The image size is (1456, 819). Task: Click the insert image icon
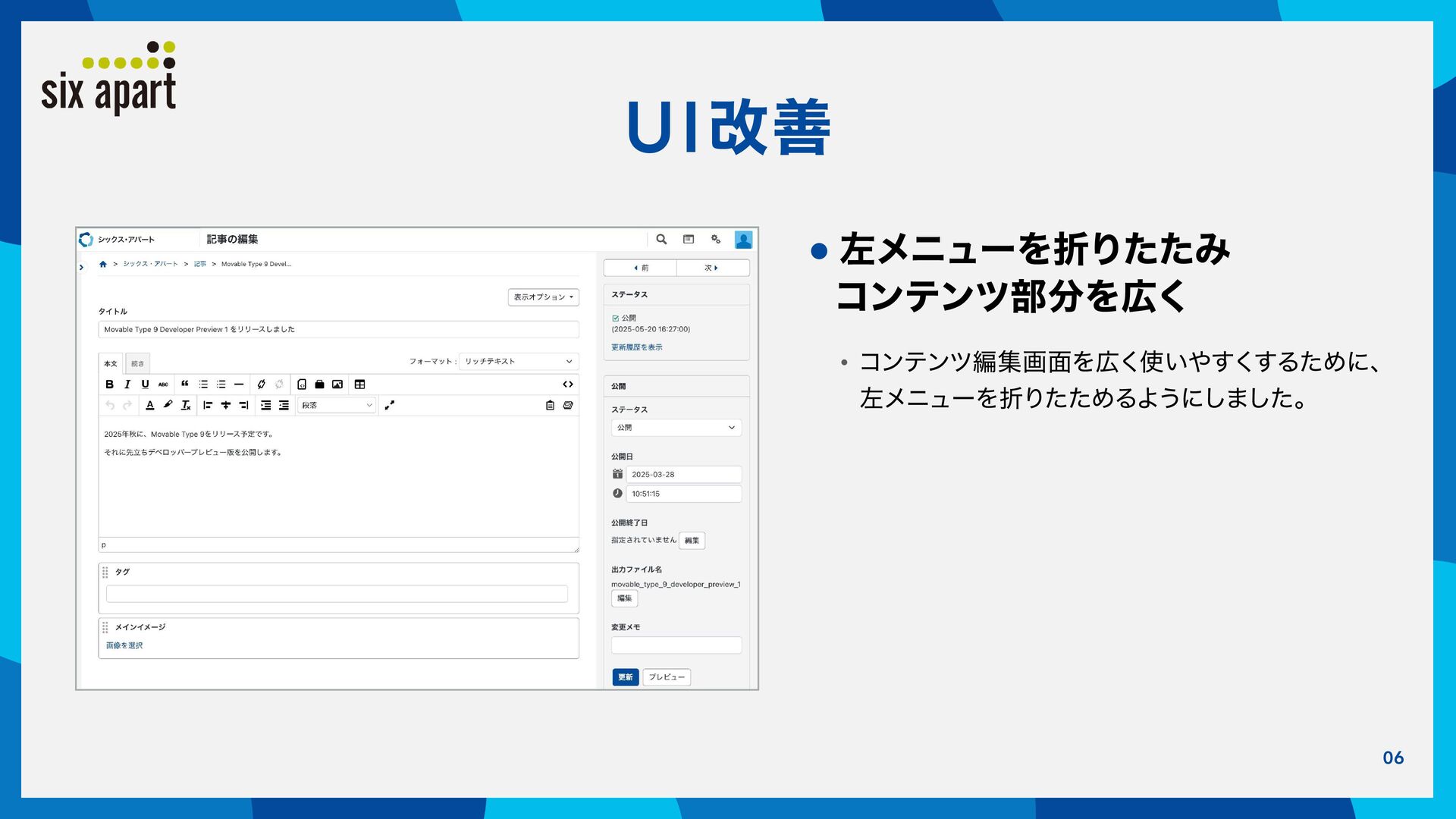[x=337, y=384]
